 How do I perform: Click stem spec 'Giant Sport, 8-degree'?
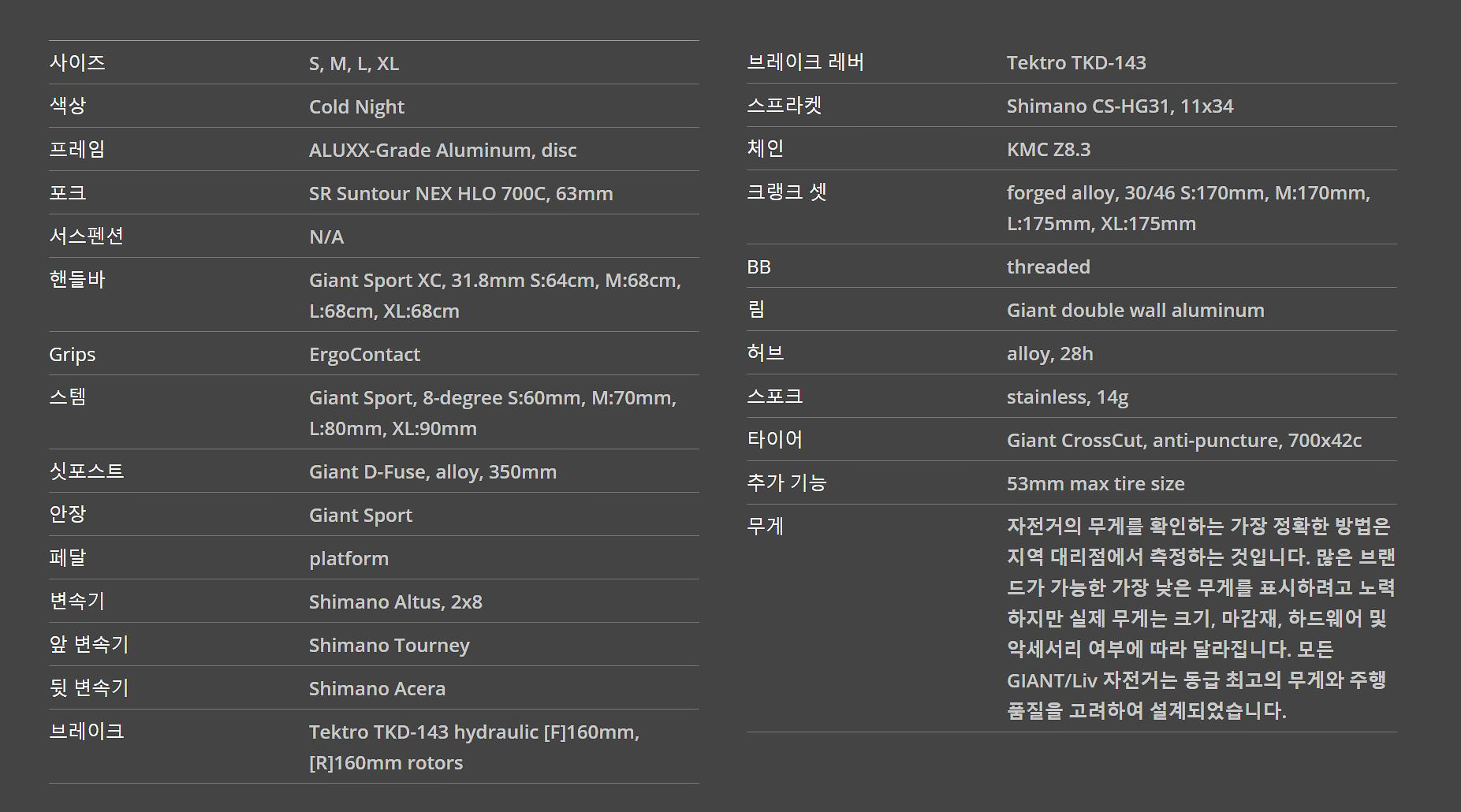pyautogui.click(x=405, y=398)
